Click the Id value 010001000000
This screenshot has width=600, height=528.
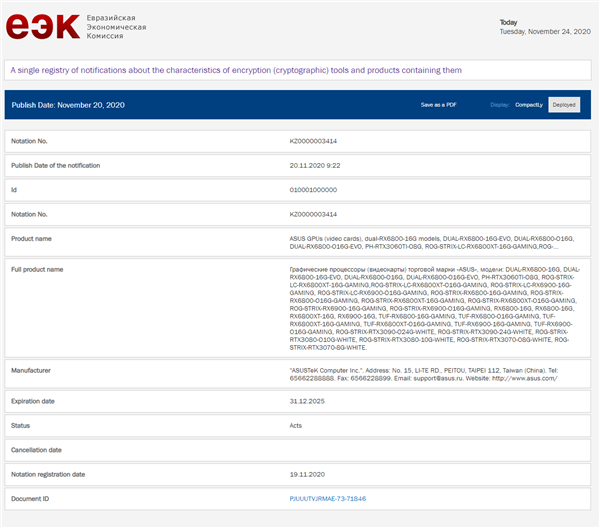[x=313, y=190]
